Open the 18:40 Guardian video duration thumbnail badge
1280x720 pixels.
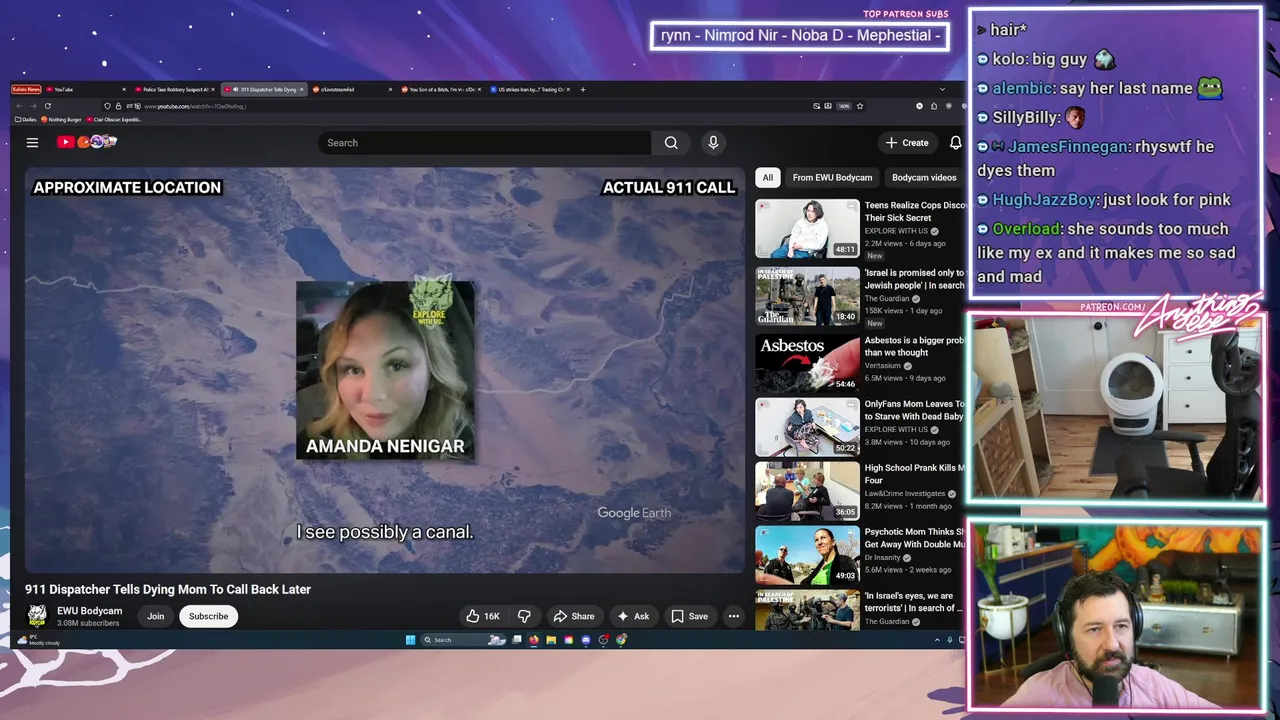click(846, 317)
